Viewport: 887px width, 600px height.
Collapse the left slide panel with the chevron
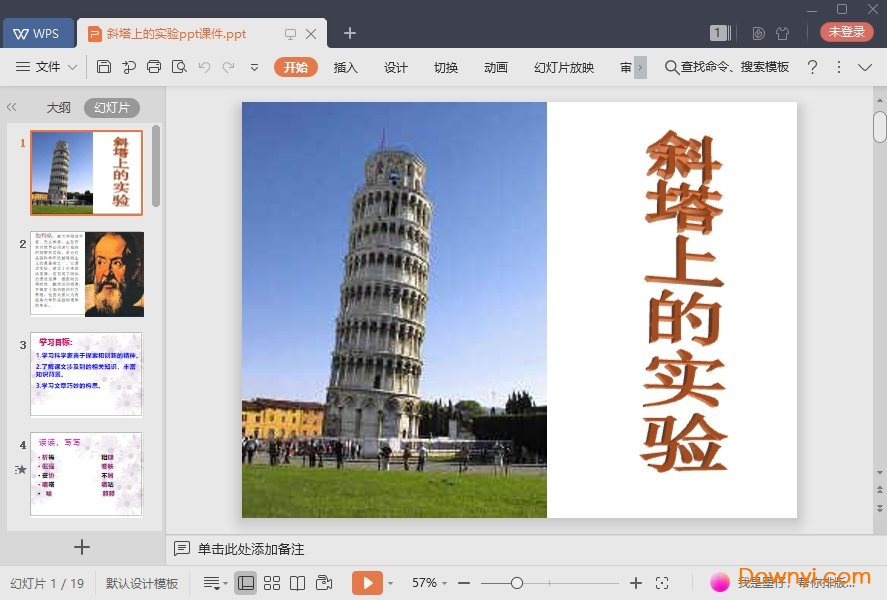tap(12, 107)
